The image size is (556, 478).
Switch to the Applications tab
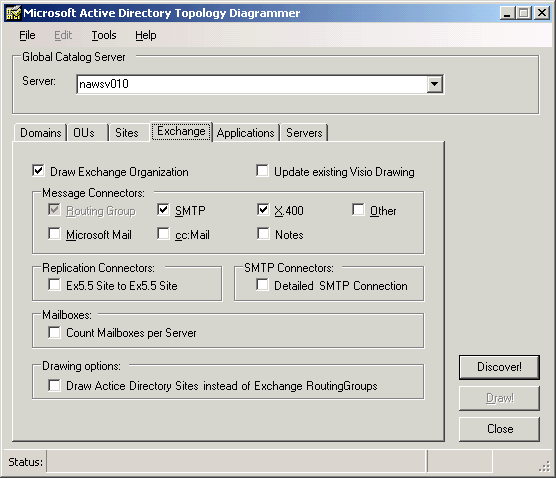click(x=245, y=133)
